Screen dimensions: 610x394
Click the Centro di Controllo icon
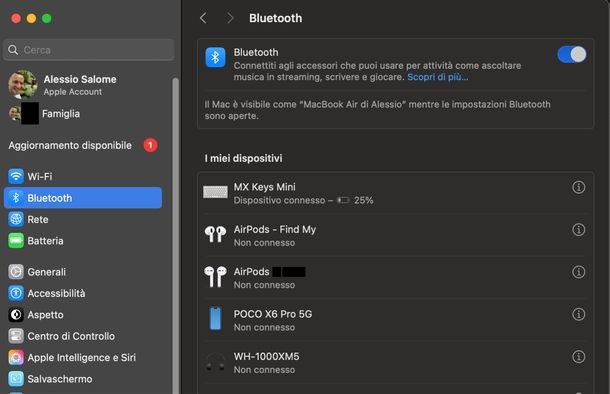coord(16,336)
